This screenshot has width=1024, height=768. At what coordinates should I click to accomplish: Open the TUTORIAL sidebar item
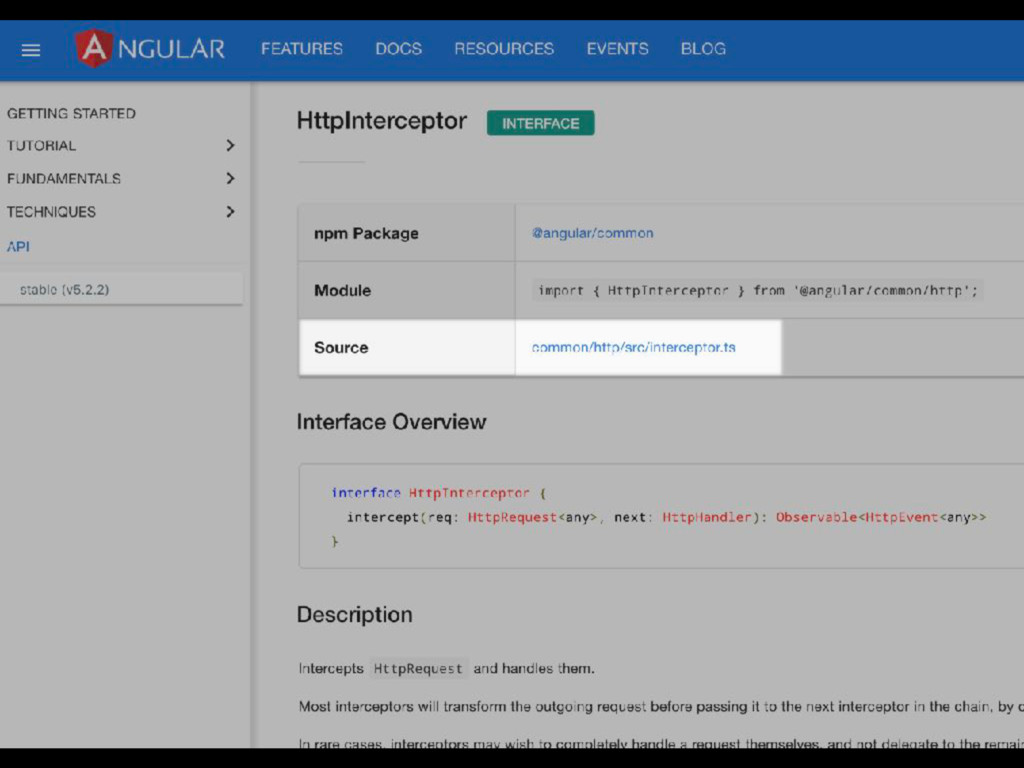[41, 145]
